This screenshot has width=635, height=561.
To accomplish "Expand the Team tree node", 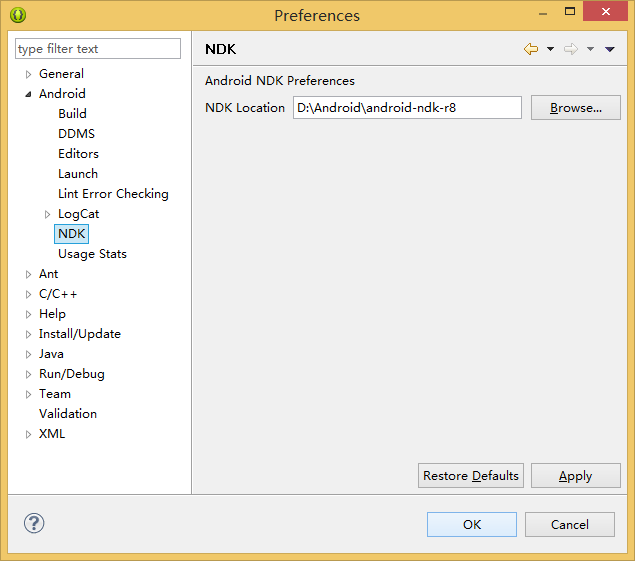I will (28, 395).
